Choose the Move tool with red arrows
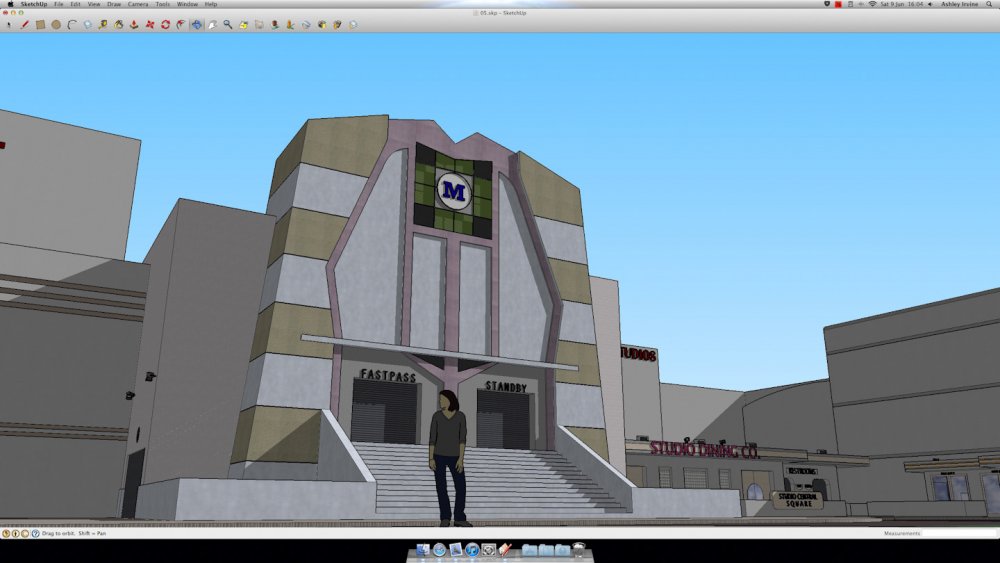This screenshot has height=563, width=1000. pos(149,24)
